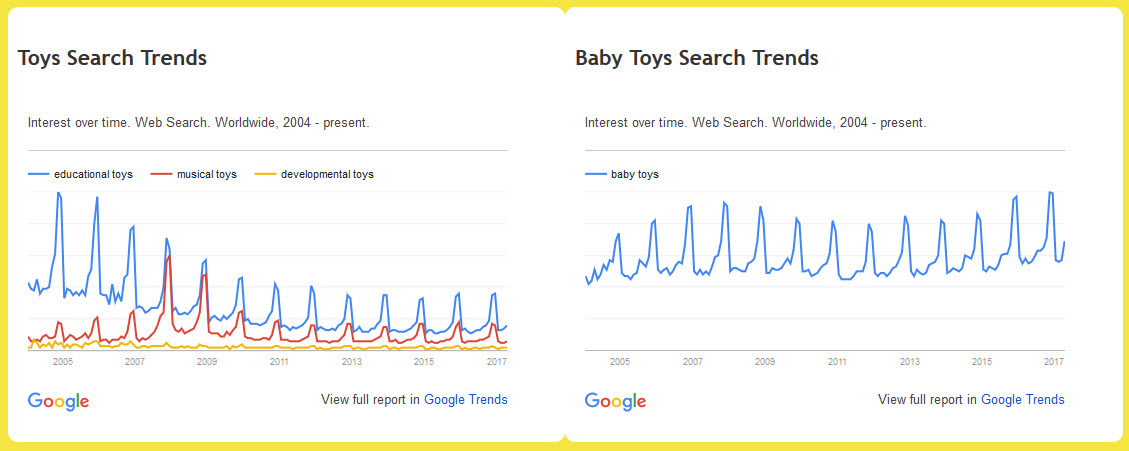Click the blue line swatch beside baby toys
Image resolution: width=1129 pixels, height=451 pixels.
(596, 174)
